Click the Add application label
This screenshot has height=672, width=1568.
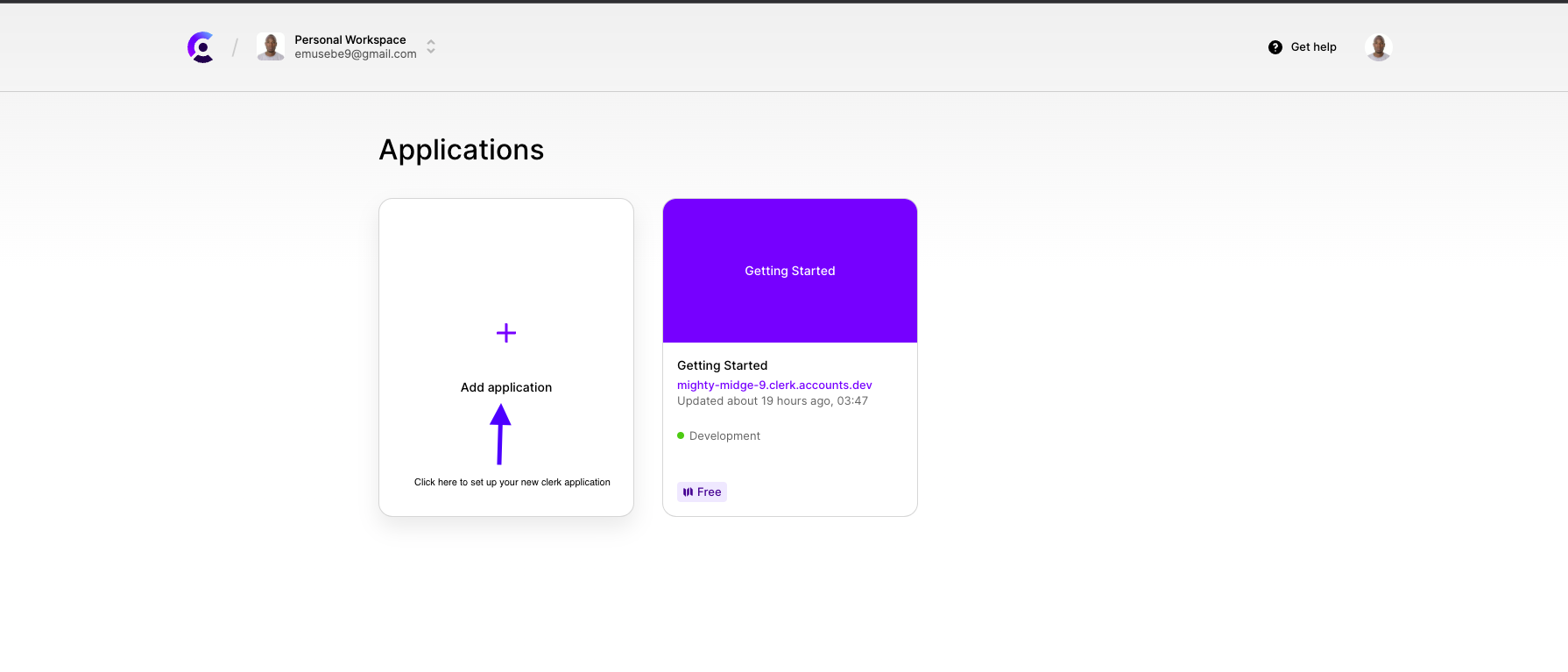pos(506,387)
